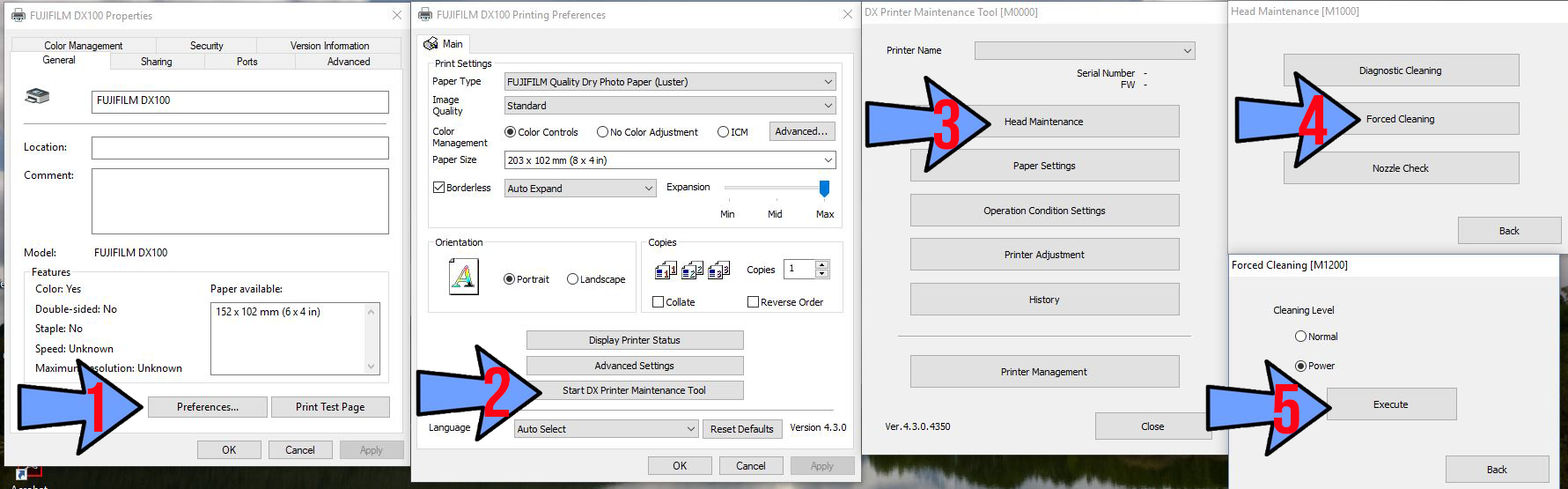Click the portrait orientation page preview icon
This screenshot has height=489, width=1568.
pyautogui.click(x=463, y=277)
